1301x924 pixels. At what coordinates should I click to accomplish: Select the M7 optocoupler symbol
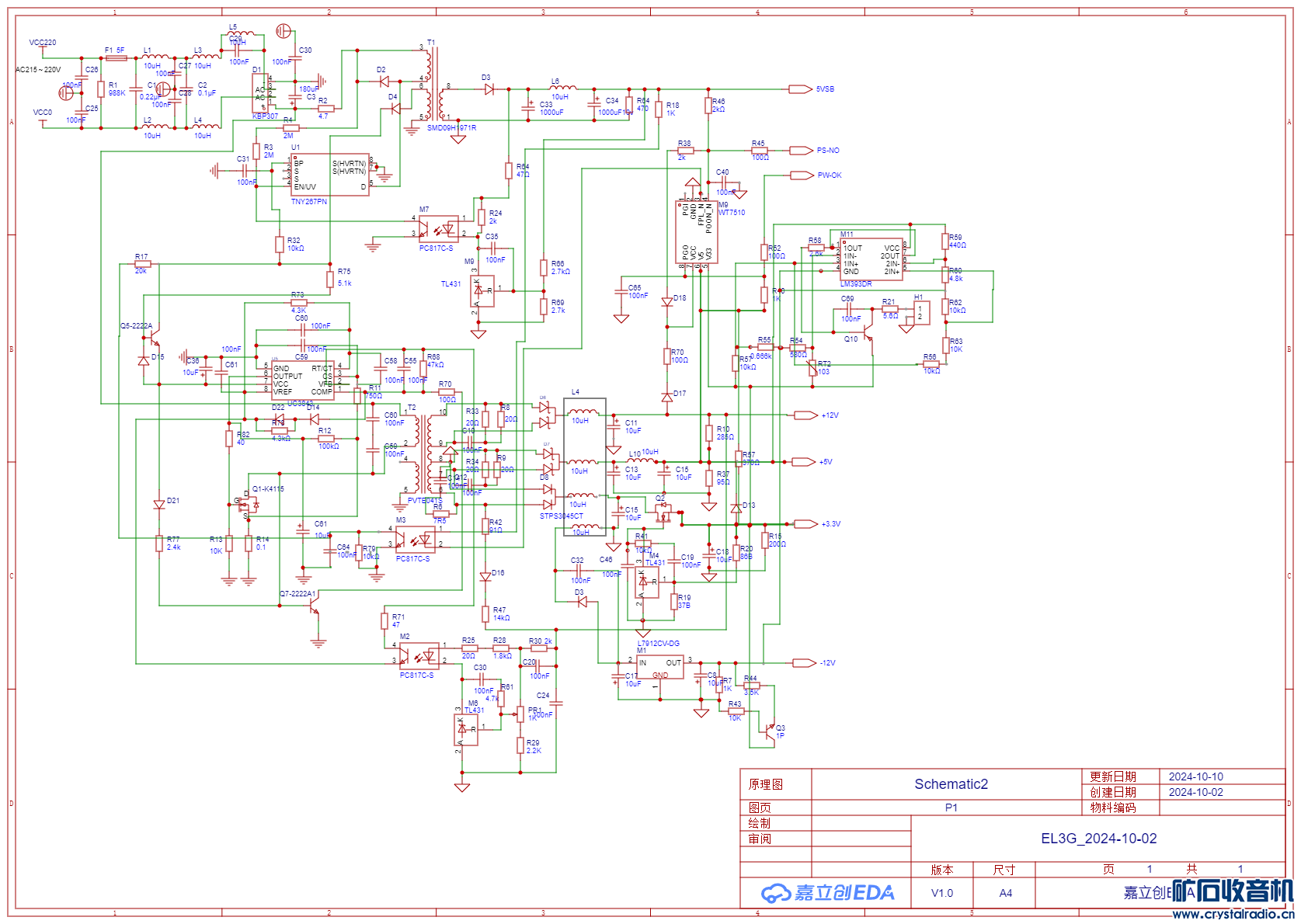(438, 228)
